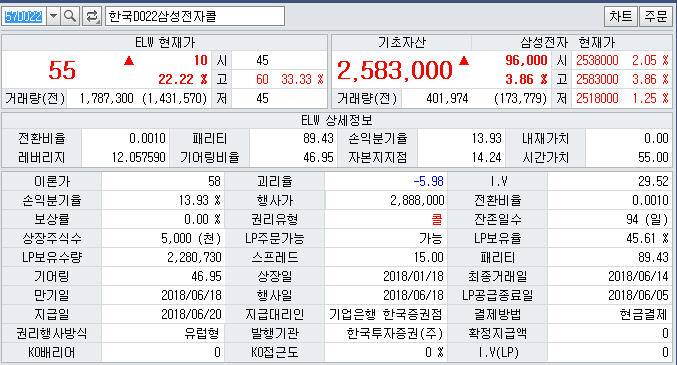This screenshot has width=677, height=365.
Task: Click the 기초자산 header label
Action: [x=402, y=42]
